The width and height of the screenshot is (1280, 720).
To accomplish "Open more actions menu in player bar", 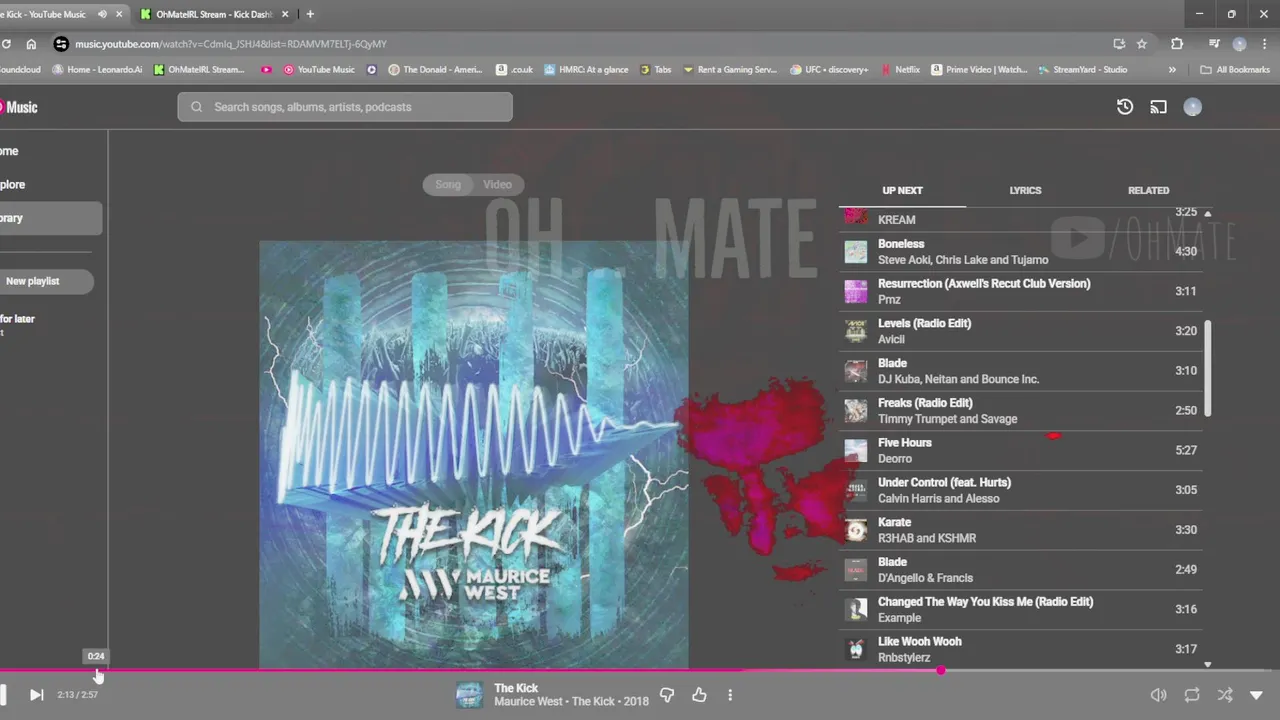I will [730, 695].
